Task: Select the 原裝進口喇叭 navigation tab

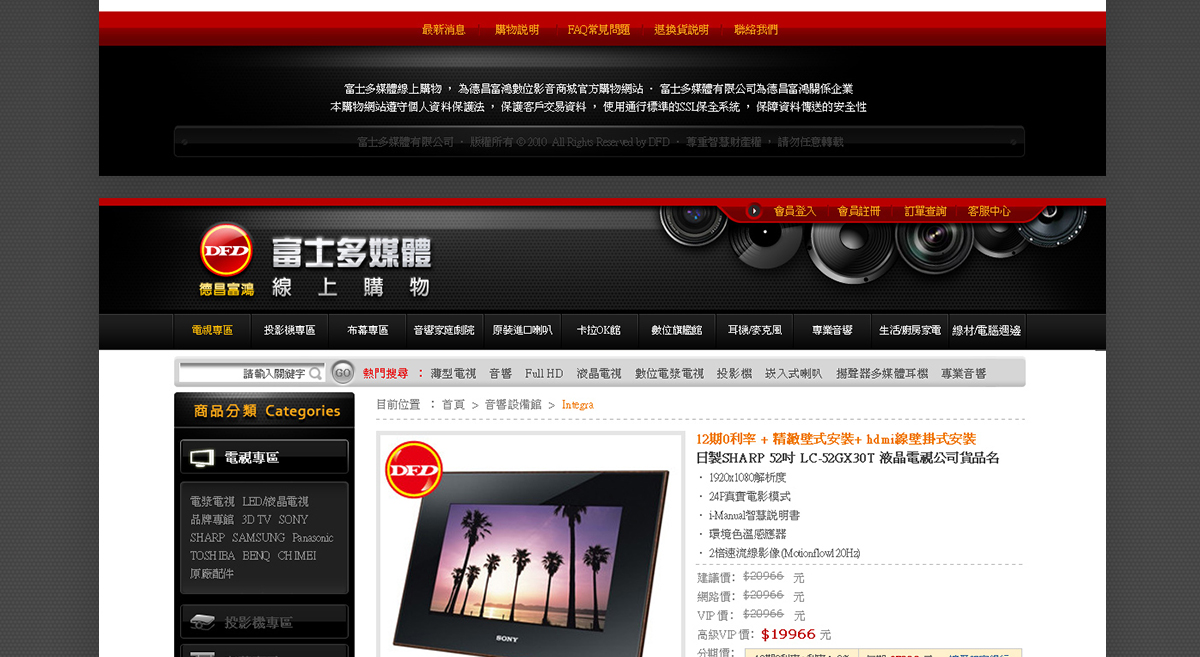Action: coord(522,331)
